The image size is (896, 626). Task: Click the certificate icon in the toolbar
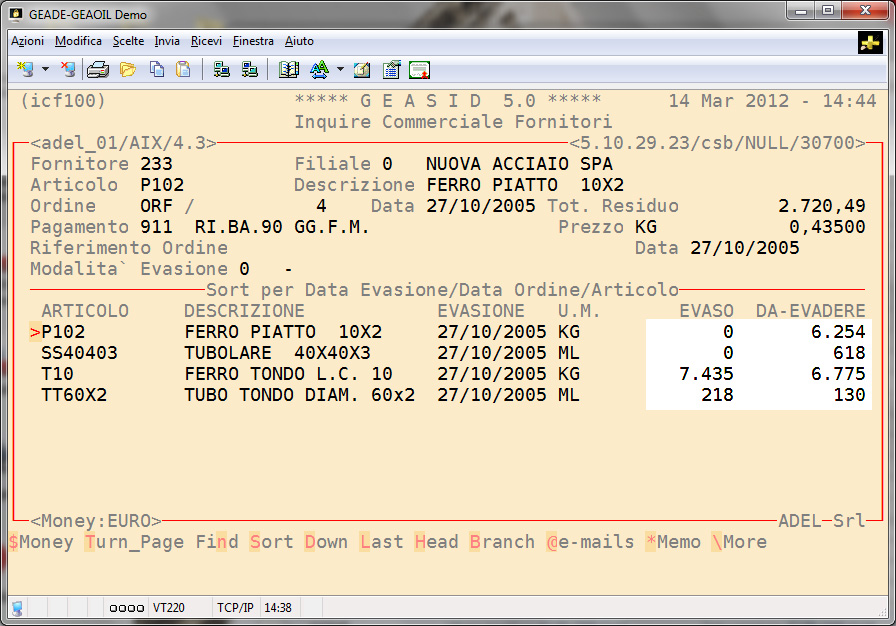click(x=419, y=70)
